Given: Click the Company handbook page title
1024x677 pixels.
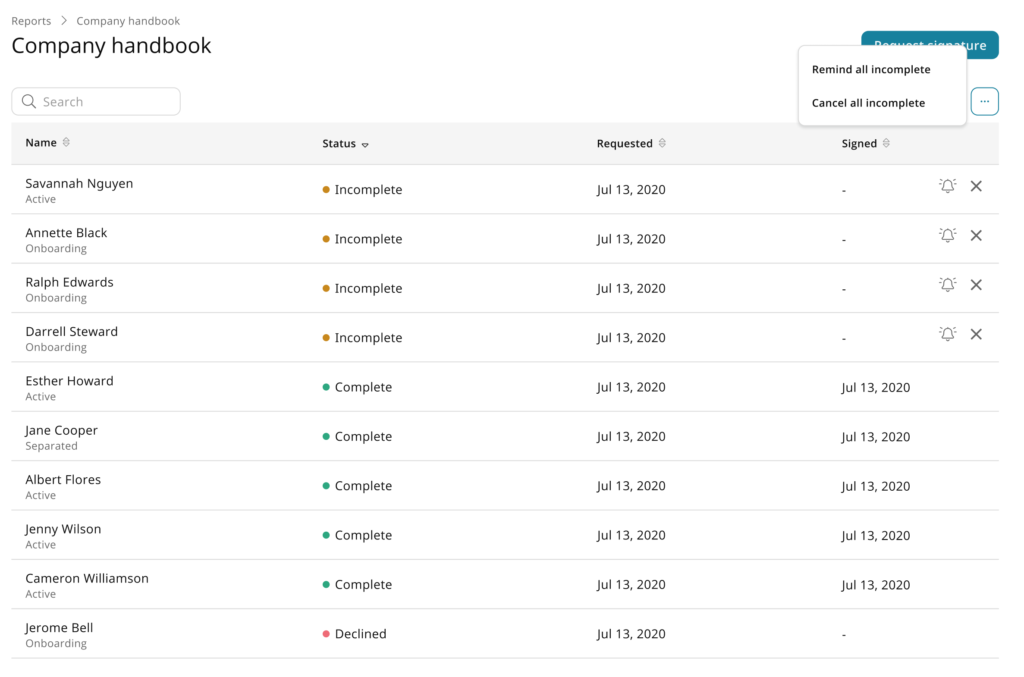Looking at the screenshot, I should pyautogui.click(x=111, y=46).
